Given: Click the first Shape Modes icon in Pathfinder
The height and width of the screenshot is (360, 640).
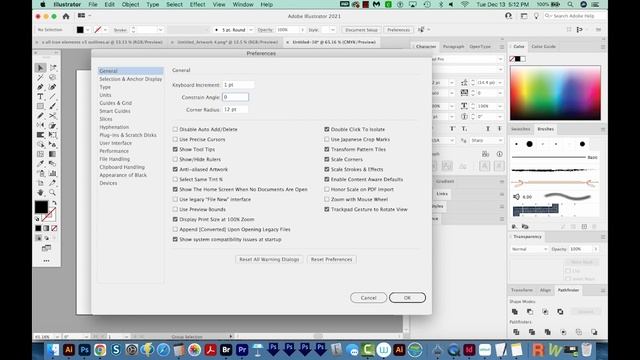Looking at the screenshot, I should pos(515,312).
